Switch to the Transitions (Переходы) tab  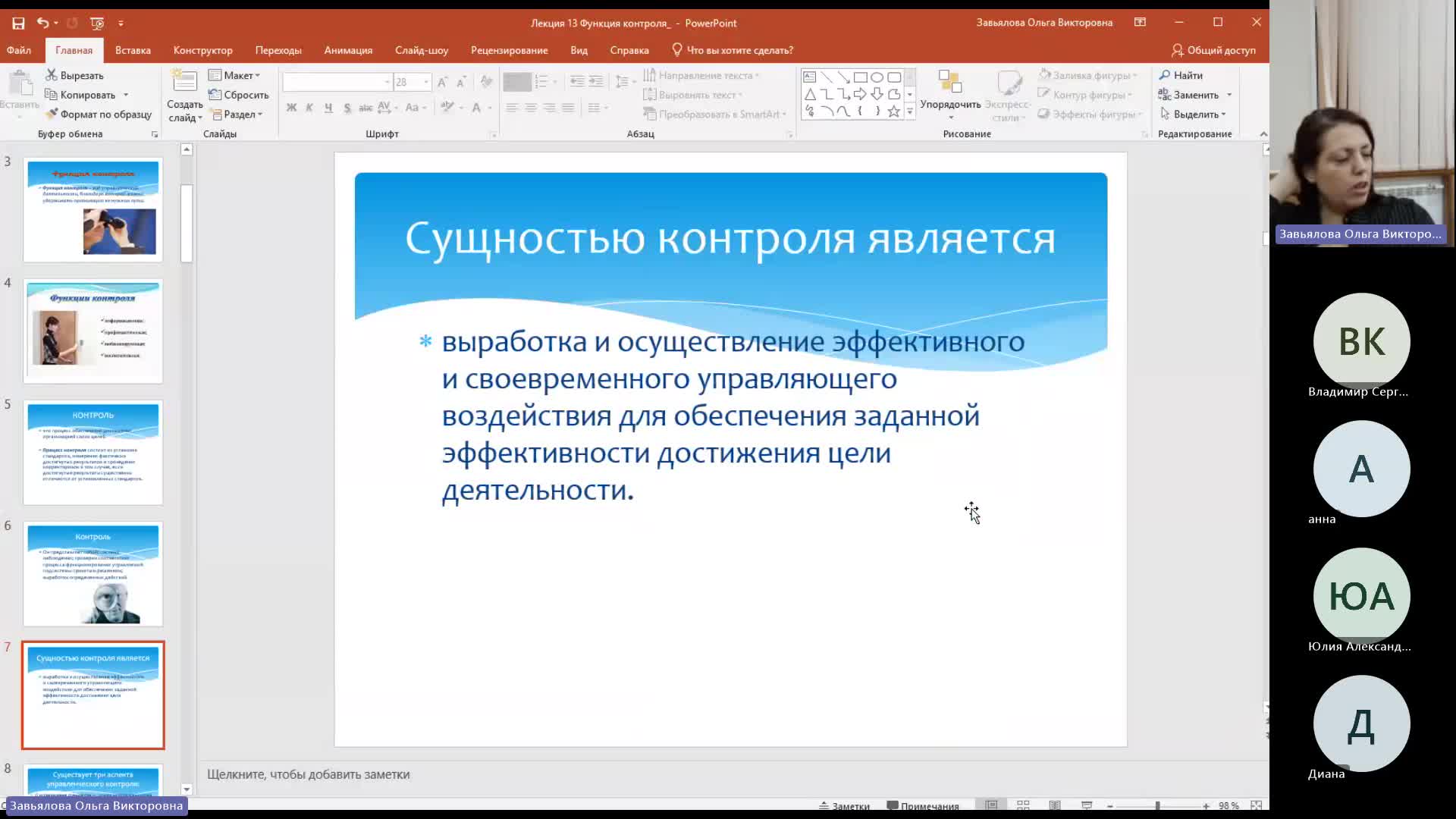(x=278, y=50)
